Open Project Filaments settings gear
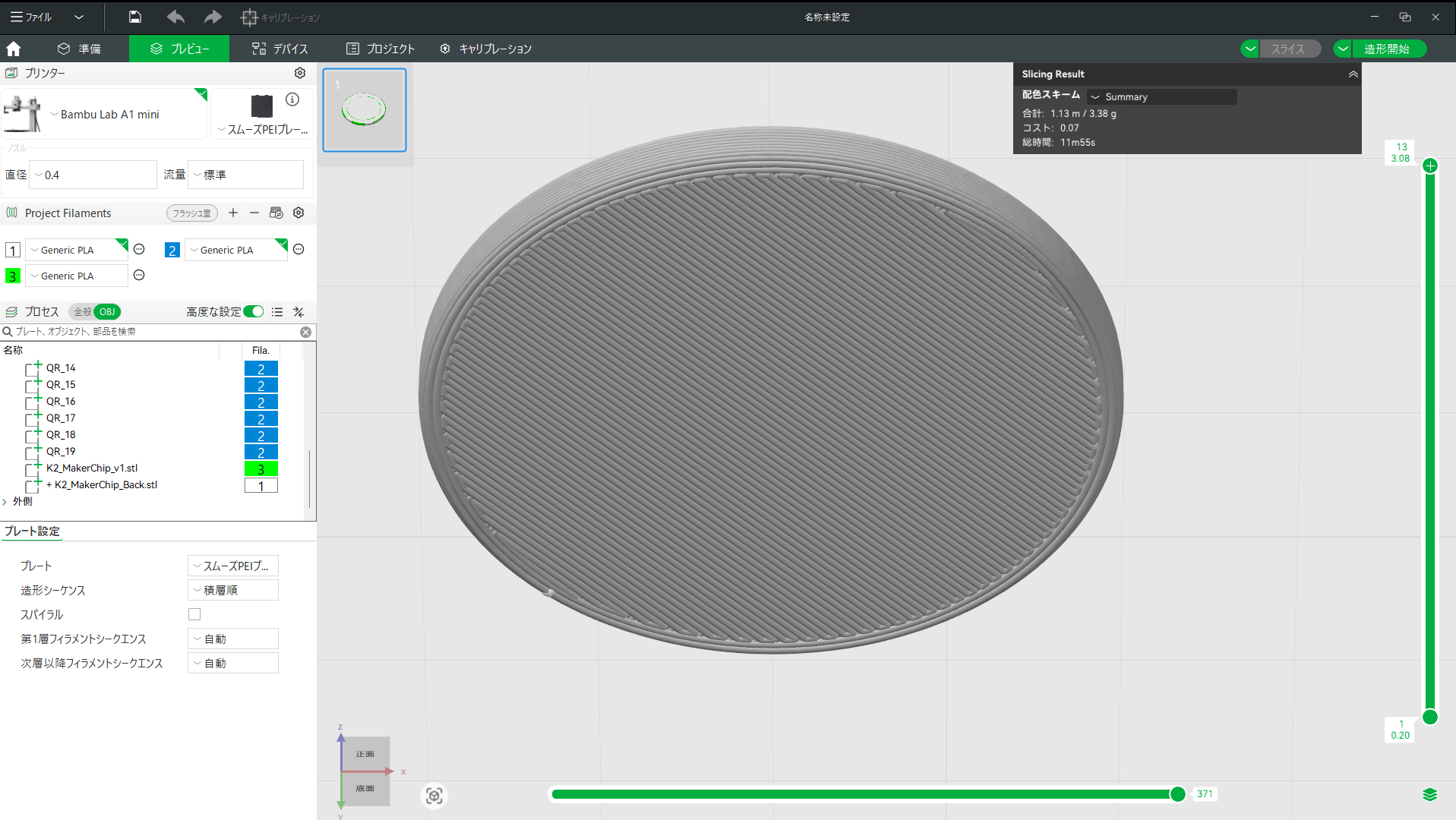1456x820 pixels. pyautogui.click(x=298, y=213)
